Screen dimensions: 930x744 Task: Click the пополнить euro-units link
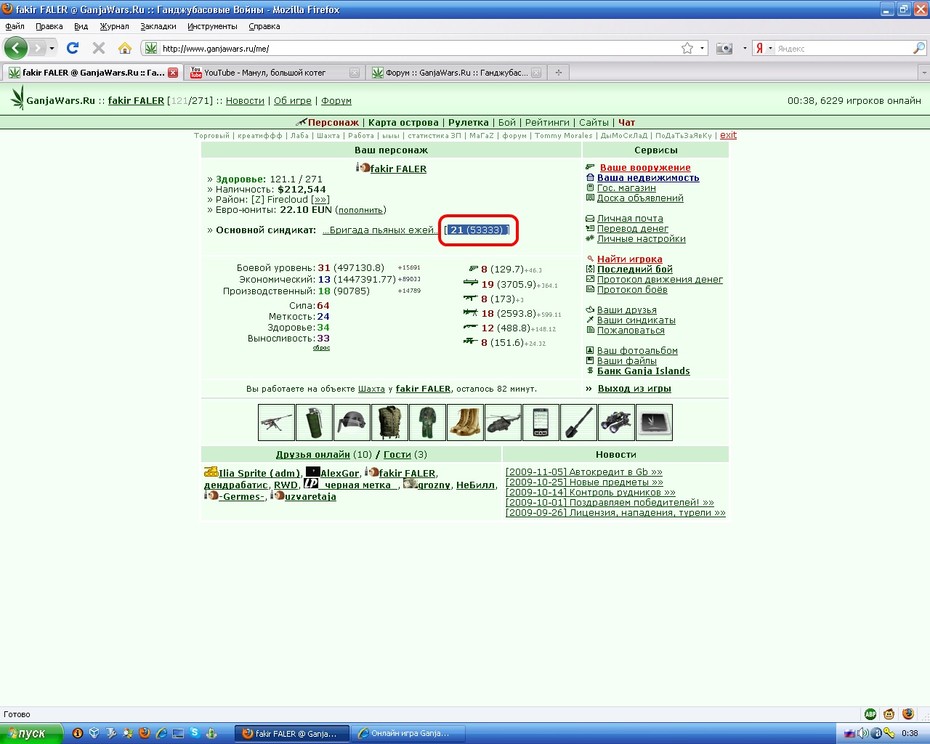(x=361, y=210)
